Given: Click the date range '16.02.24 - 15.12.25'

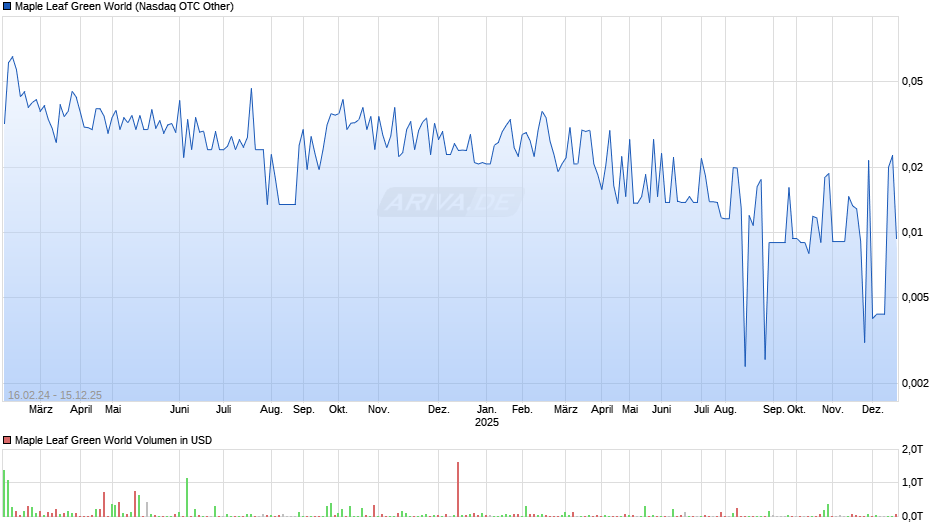Looking at the screenshot, I should (55, 395).
